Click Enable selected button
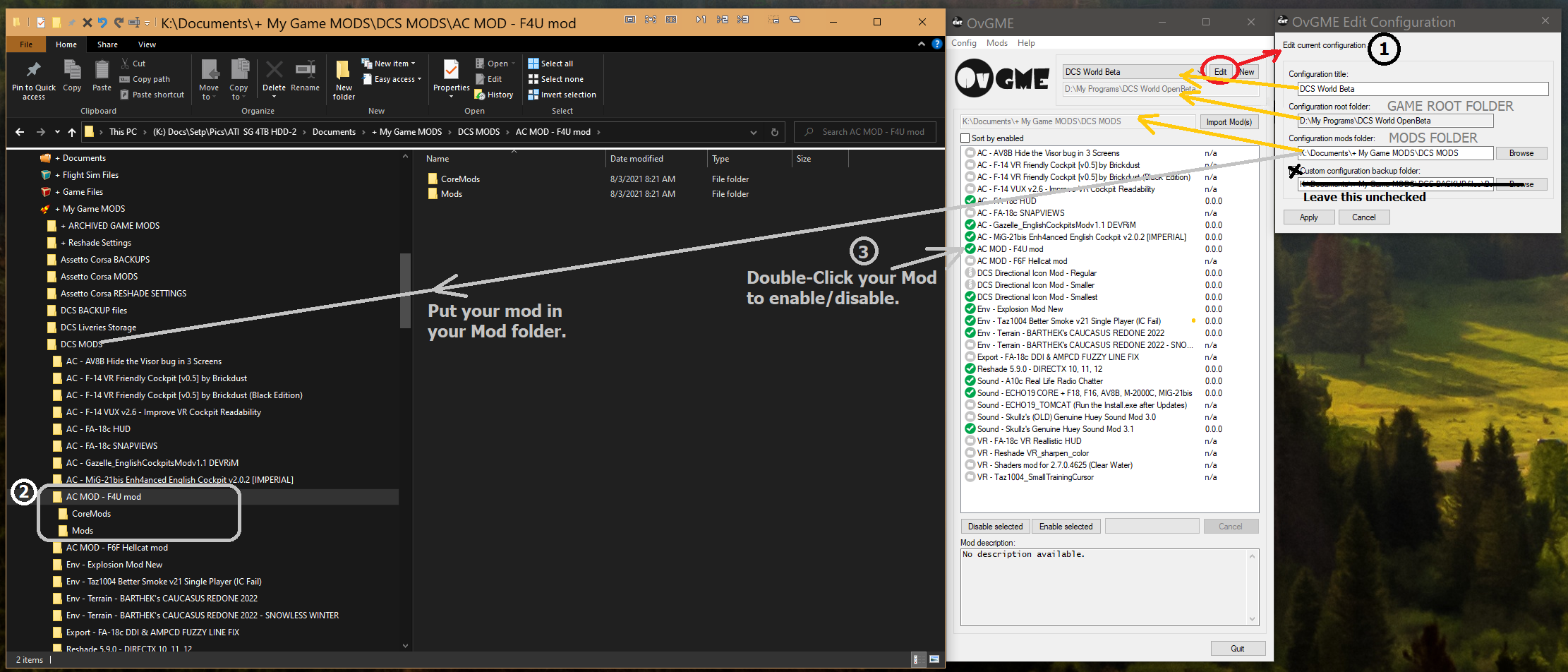 [x=1066, y=527]
